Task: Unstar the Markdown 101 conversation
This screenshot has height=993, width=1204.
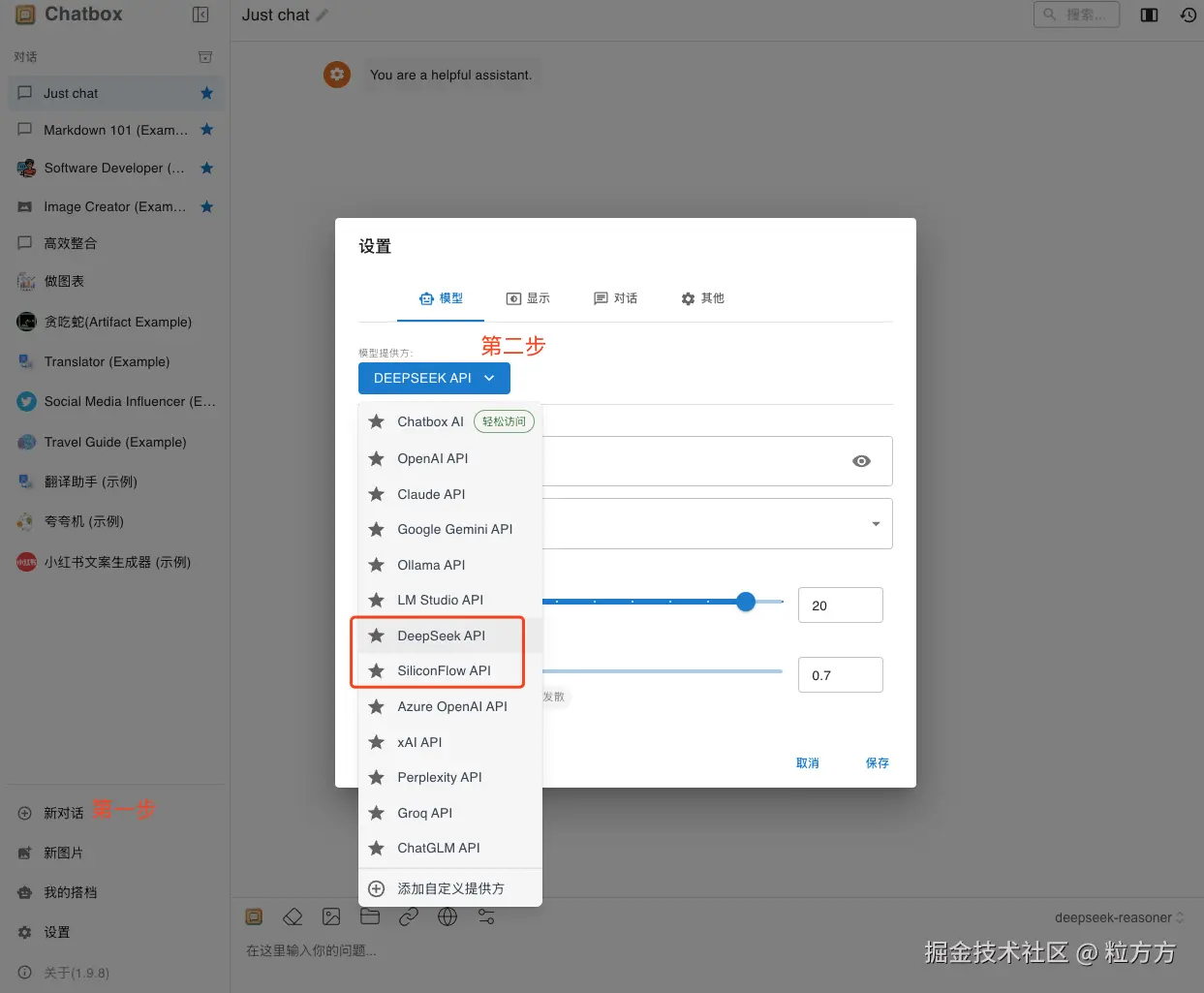Action: pyautogui.click(x=206, y=130)
